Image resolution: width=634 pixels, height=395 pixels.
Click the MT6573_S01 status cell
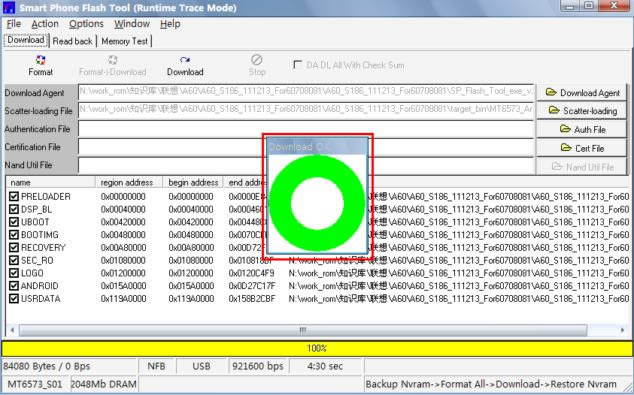coord(35,384)
